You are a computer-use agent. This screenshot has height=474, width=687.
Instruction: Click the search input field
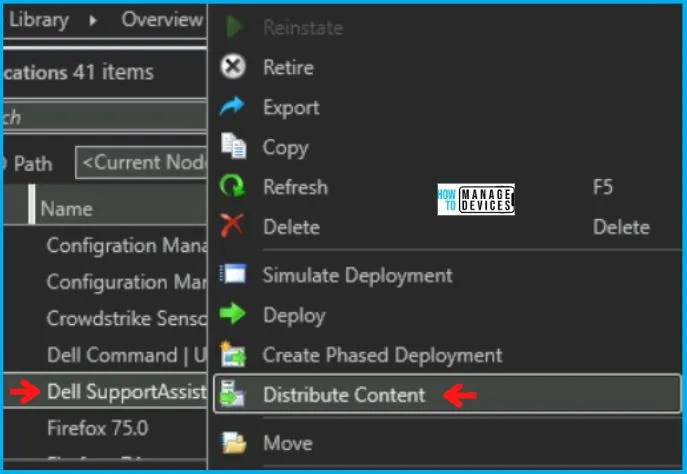(104, 117)
